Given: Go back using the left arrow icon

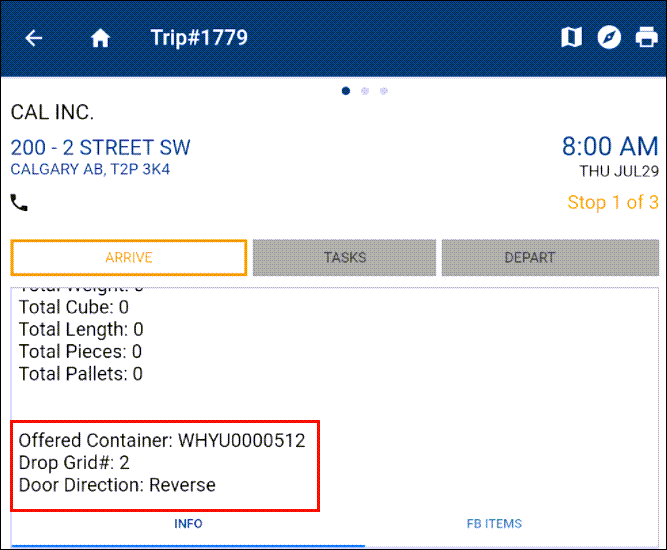Looking at the screenshot, I should pyautogui.click(x=34, y=38).
